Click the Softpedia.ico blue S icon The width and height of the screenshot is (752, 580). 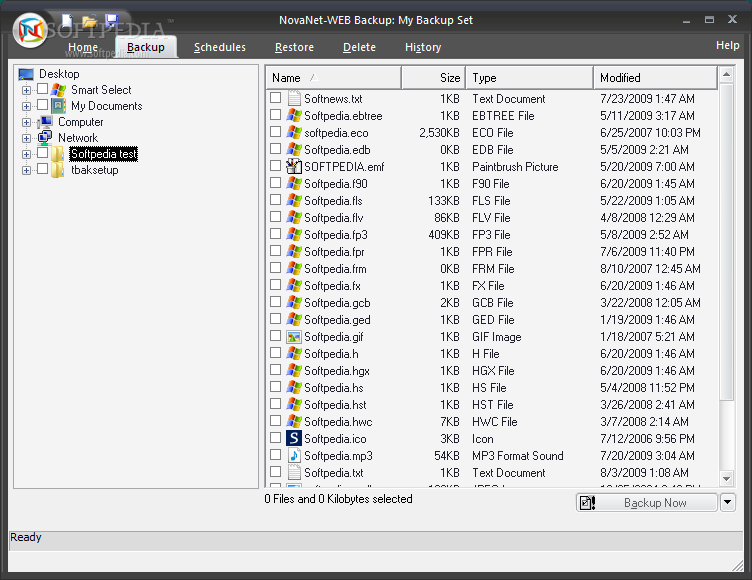[294, 438]
